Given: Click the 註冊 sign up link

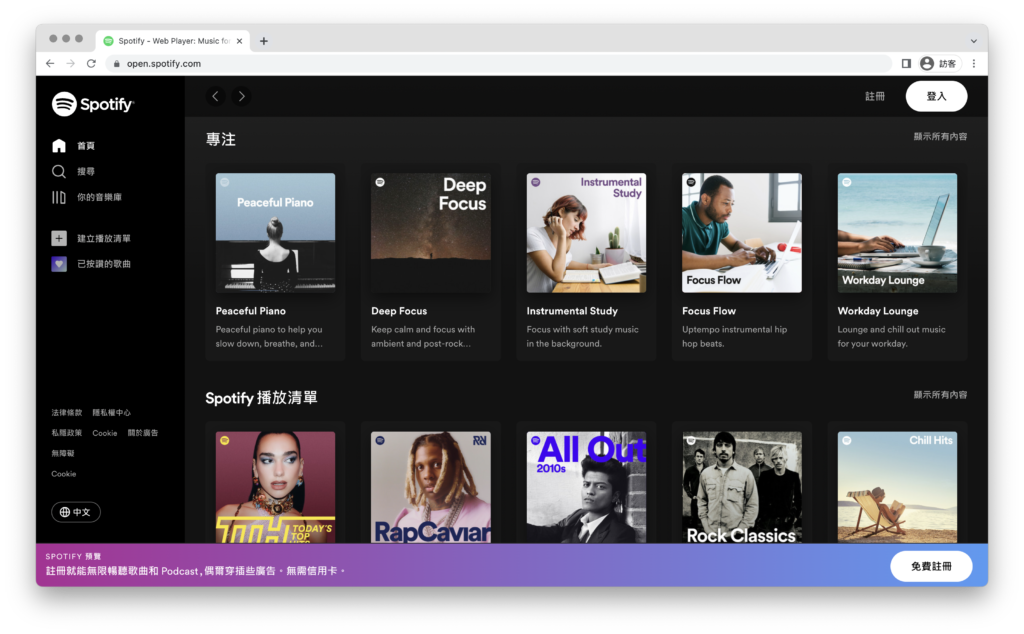Looking at the screenshot, I should click(875, 97).
